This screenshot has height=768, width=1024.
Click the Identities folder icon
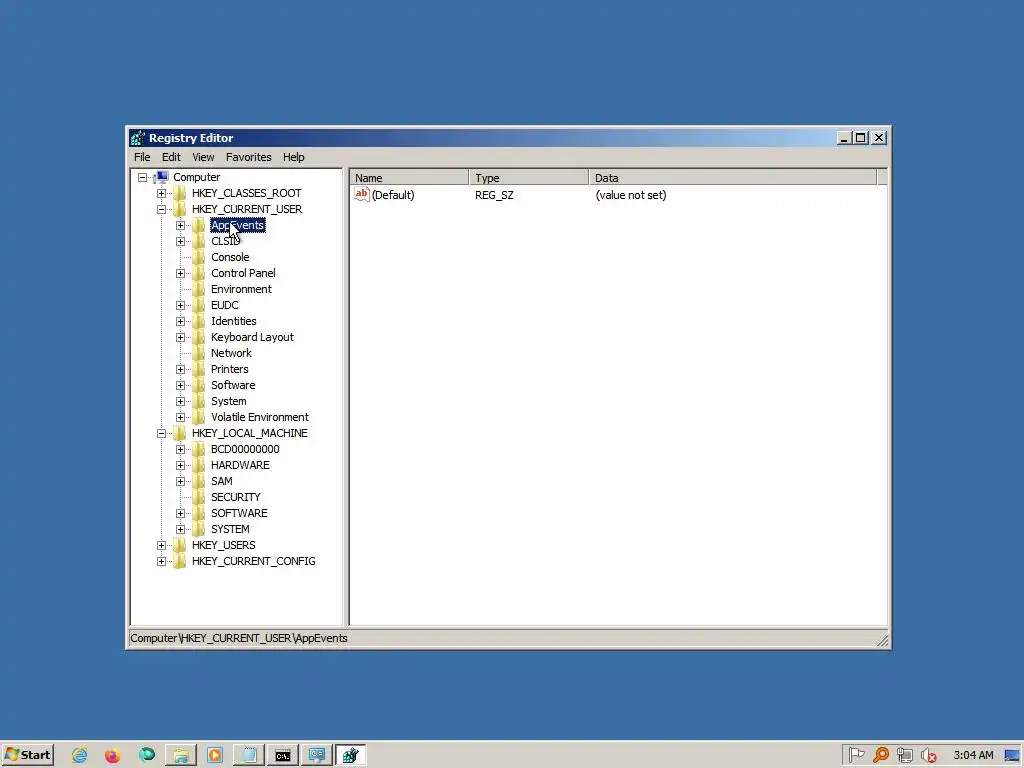(199, 321)
